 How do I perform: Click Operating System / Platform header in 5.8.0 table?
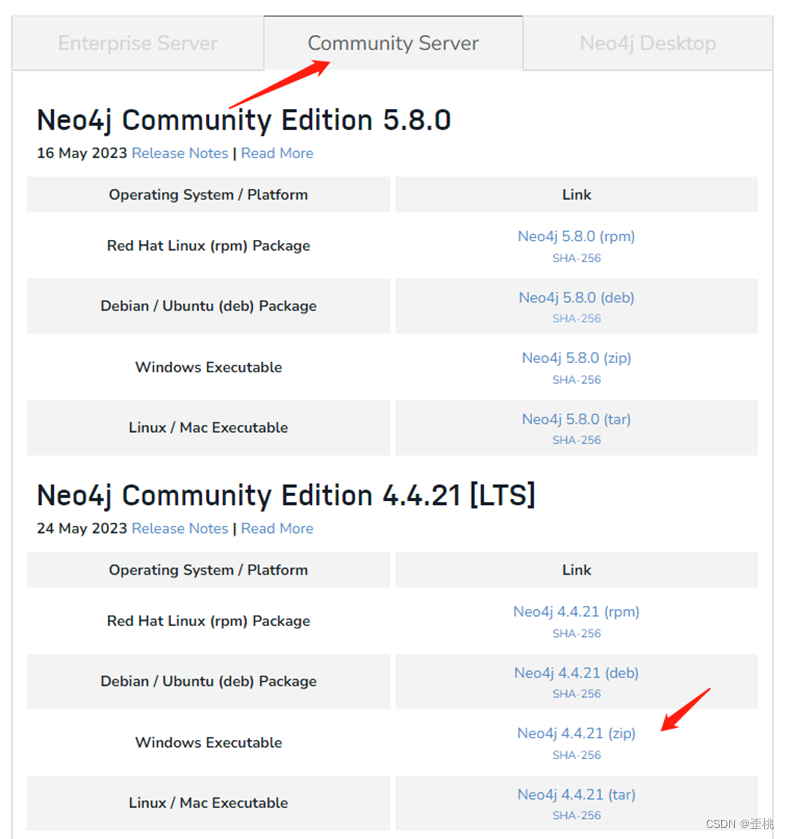209,195
